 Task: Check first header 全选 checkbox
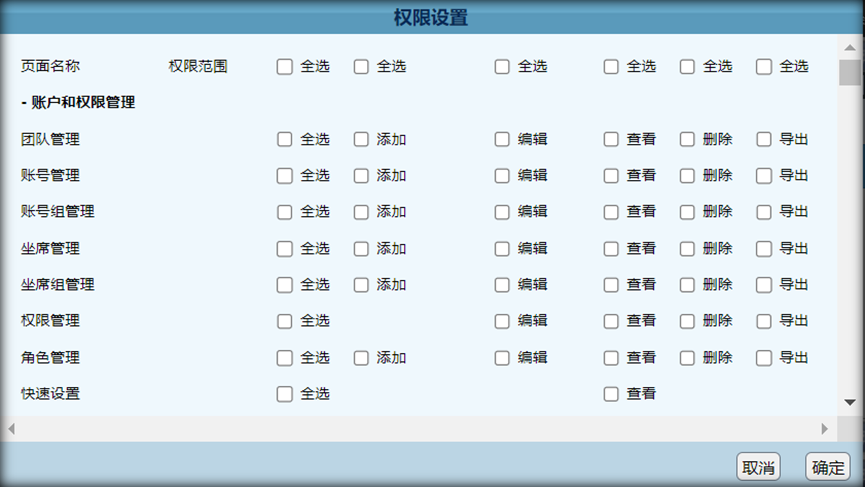pos(284,67)
